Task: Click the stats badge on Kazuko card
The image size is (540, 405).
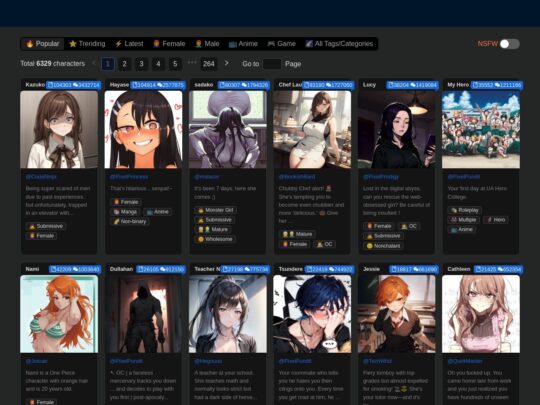Action: [73, 85]
